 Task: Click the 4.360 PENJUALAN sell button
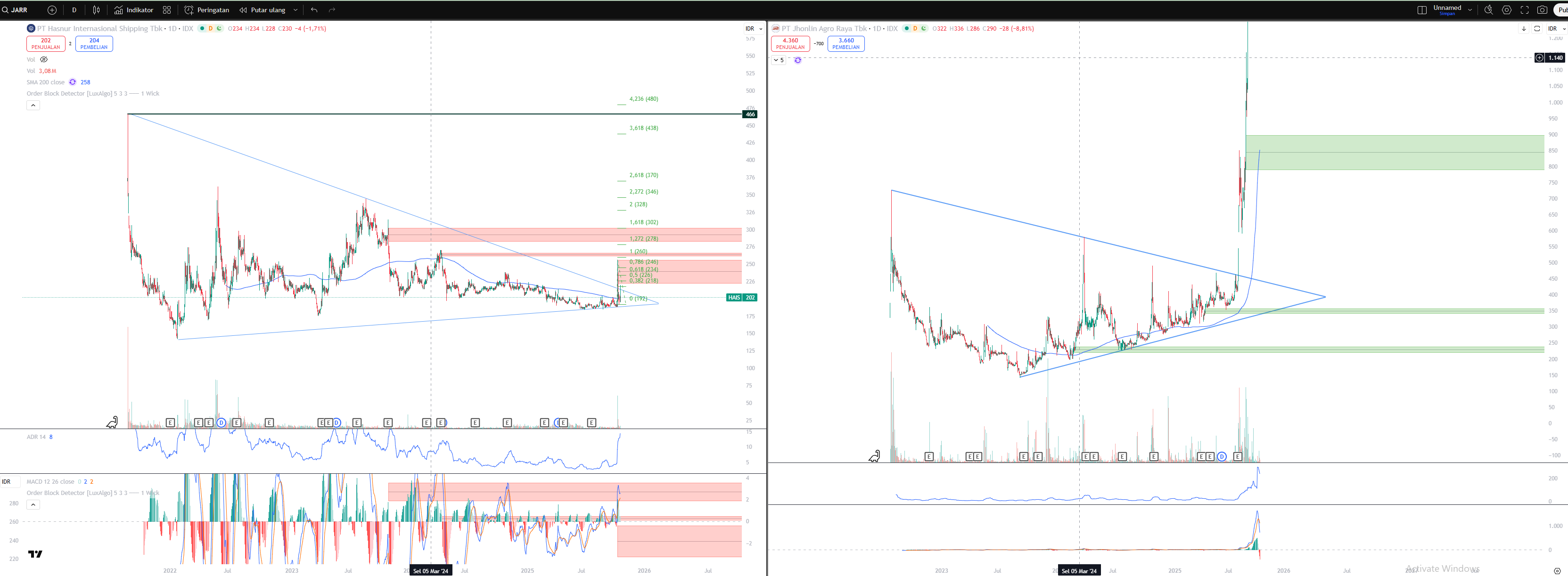790,44
